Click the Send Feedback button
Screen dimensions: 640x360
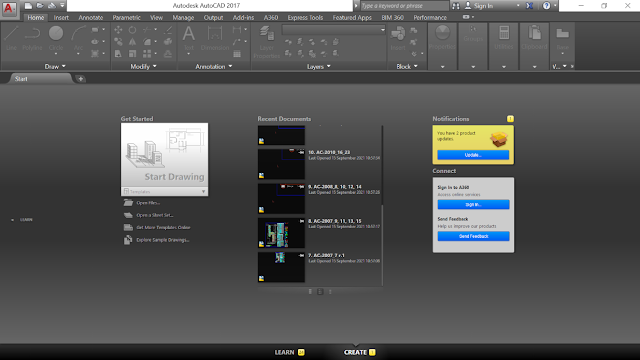coord(473,236)
